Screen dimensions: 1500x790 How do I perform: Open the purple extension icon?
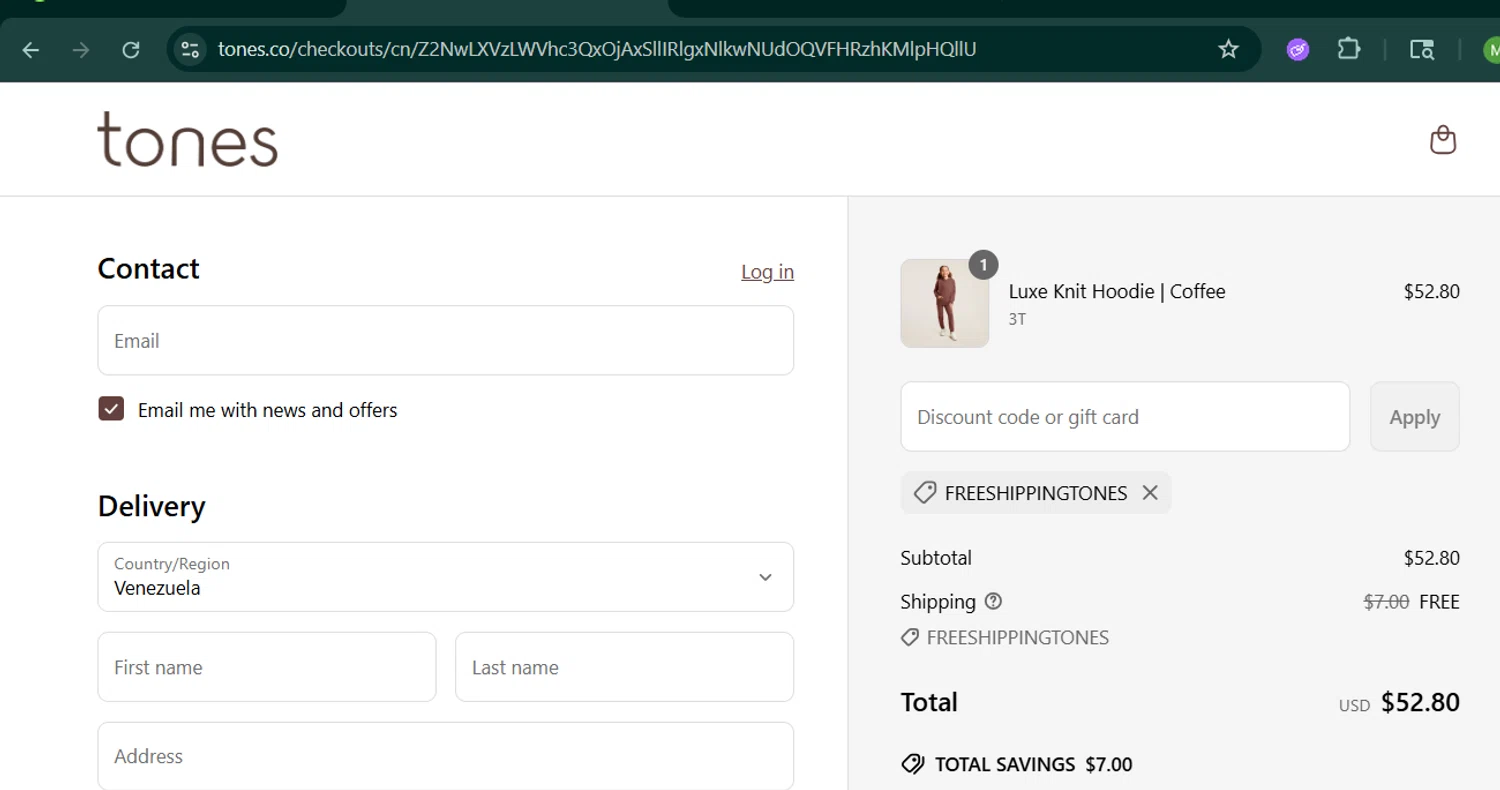click(1298, 49)
